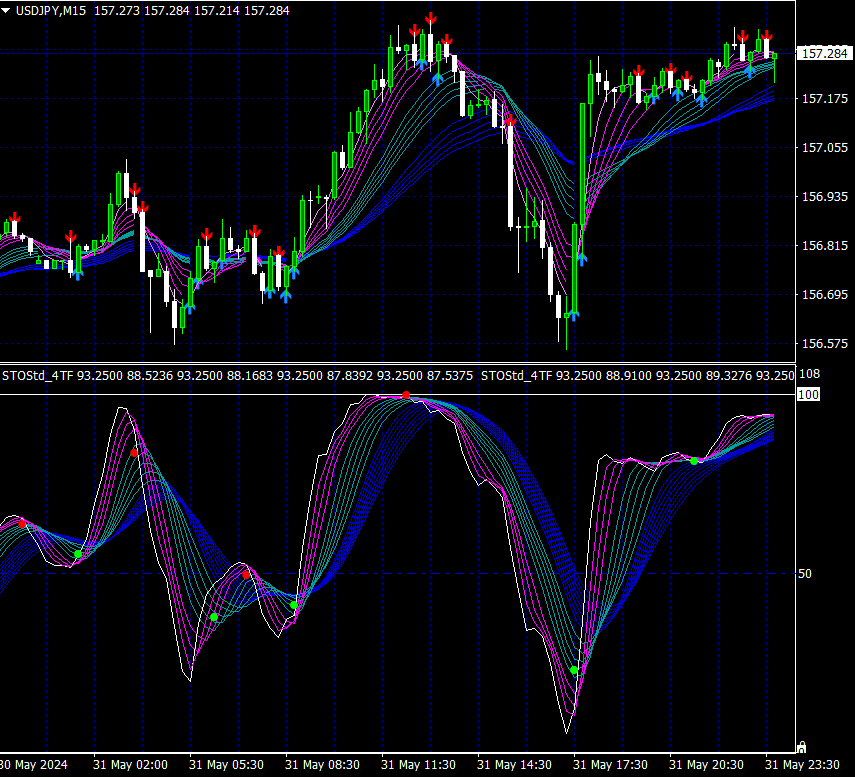This screenshot has width=855, height=777.
Task: Select 31 May 17:30 on the time axis
Action: (x=611, y=764)
